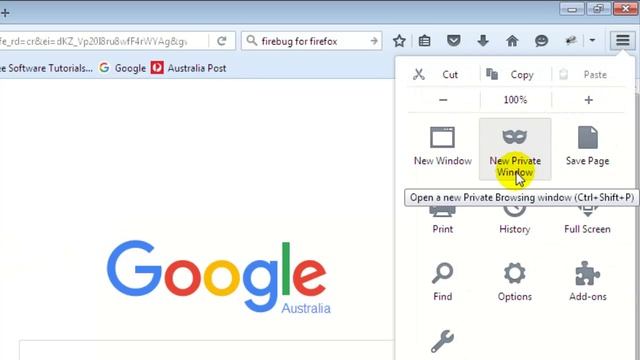Click the search magnifier icon in the search box
The image size is (640, 360).
point(252,40)
